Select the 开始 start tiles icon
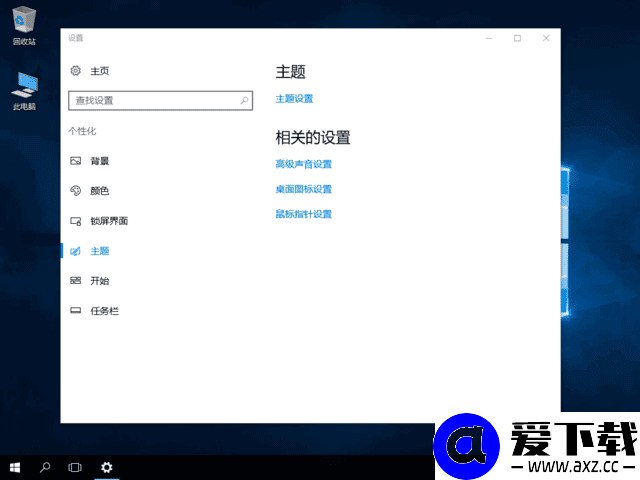640x480 pixels. (76, 280)
